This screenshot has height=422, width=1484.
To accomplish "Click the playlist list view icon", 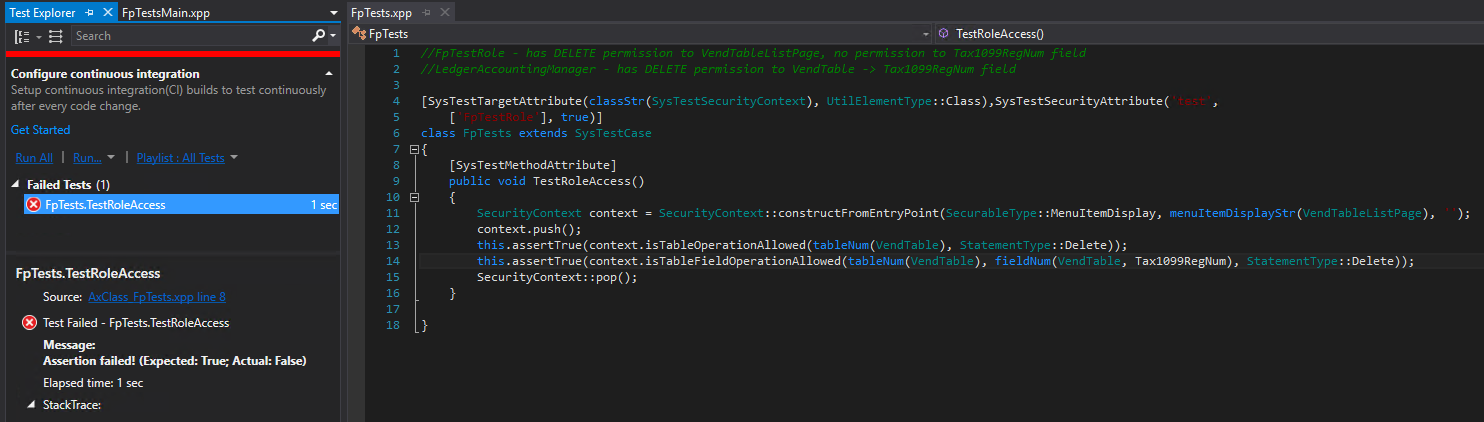I will coord(55,36).
